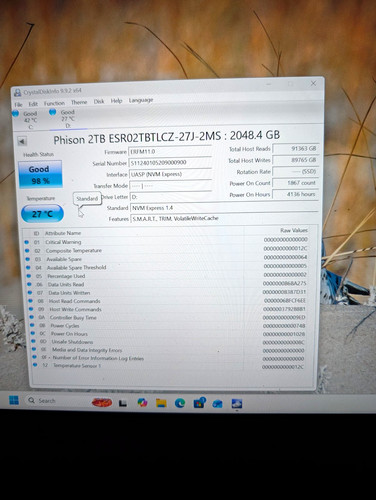Open Task View from the taskbar

(123, 403)
